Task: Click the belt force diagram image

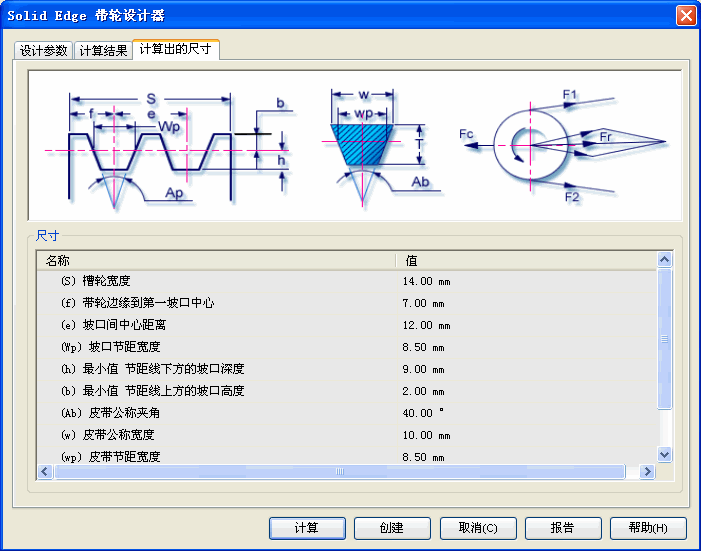Action: 565,145
